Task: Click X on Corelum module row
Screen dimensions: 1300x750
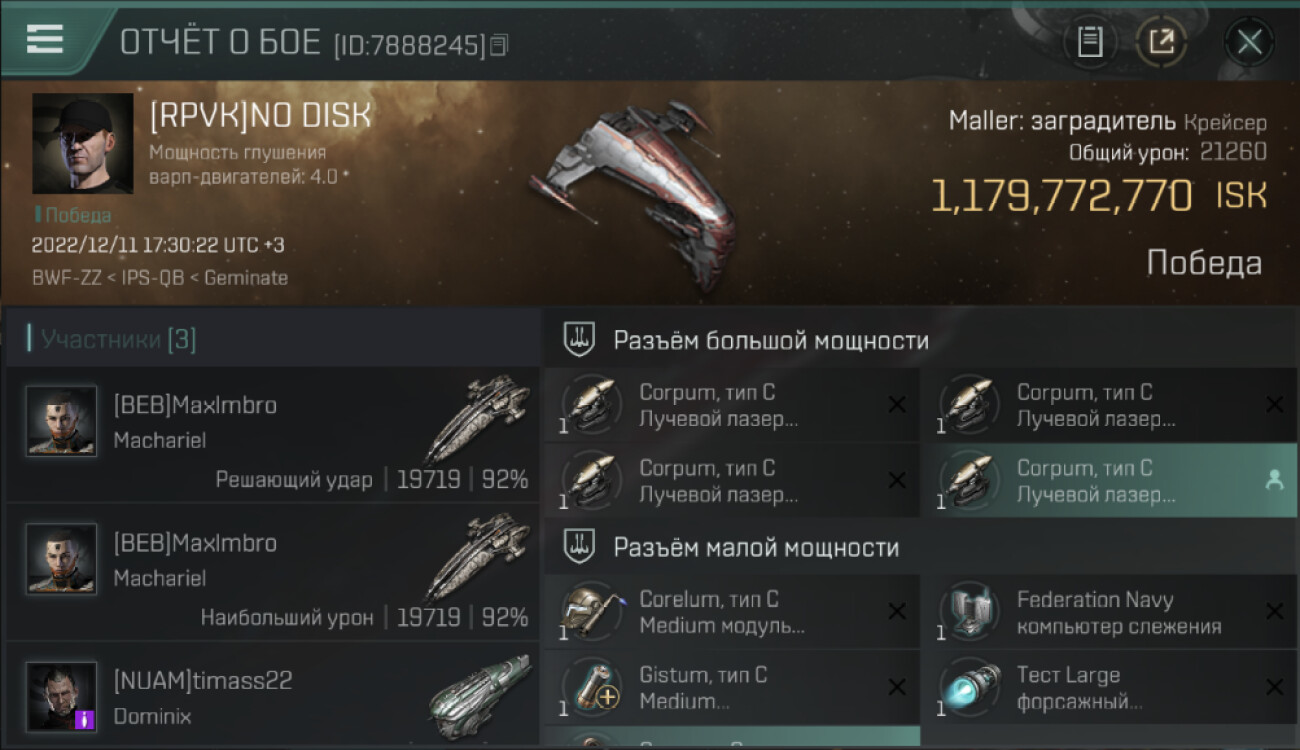Action: click(x=897, y=612)
